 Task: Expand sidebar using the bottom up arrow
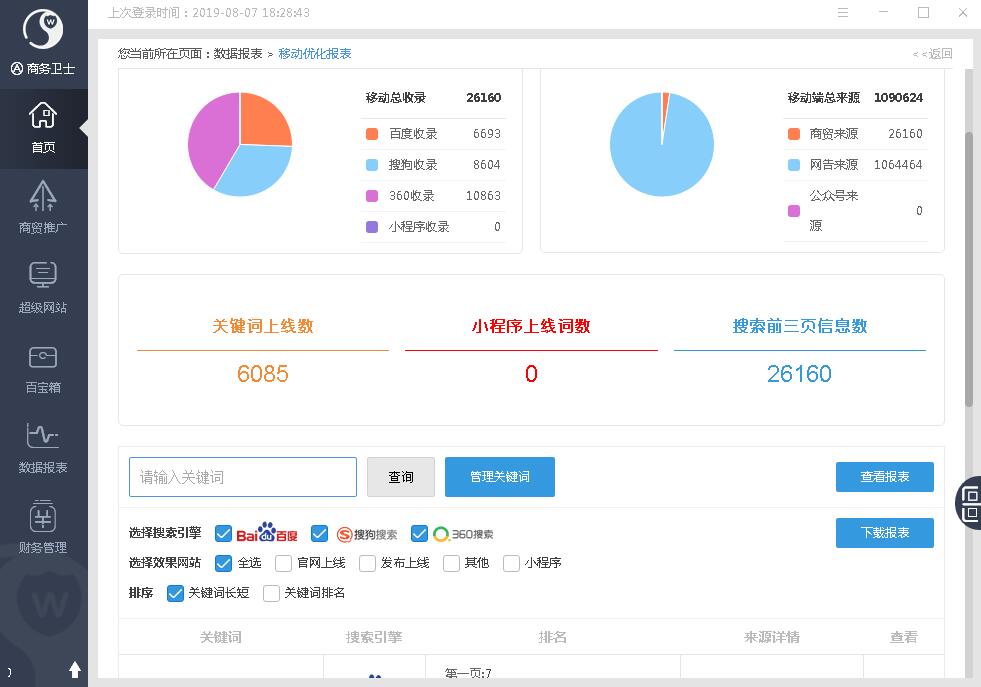click(x=74, y=669)
